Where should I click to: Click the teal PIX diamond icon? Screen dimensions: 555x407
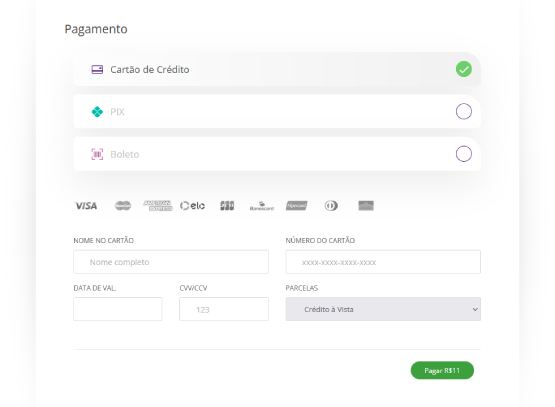coord(97,112)
